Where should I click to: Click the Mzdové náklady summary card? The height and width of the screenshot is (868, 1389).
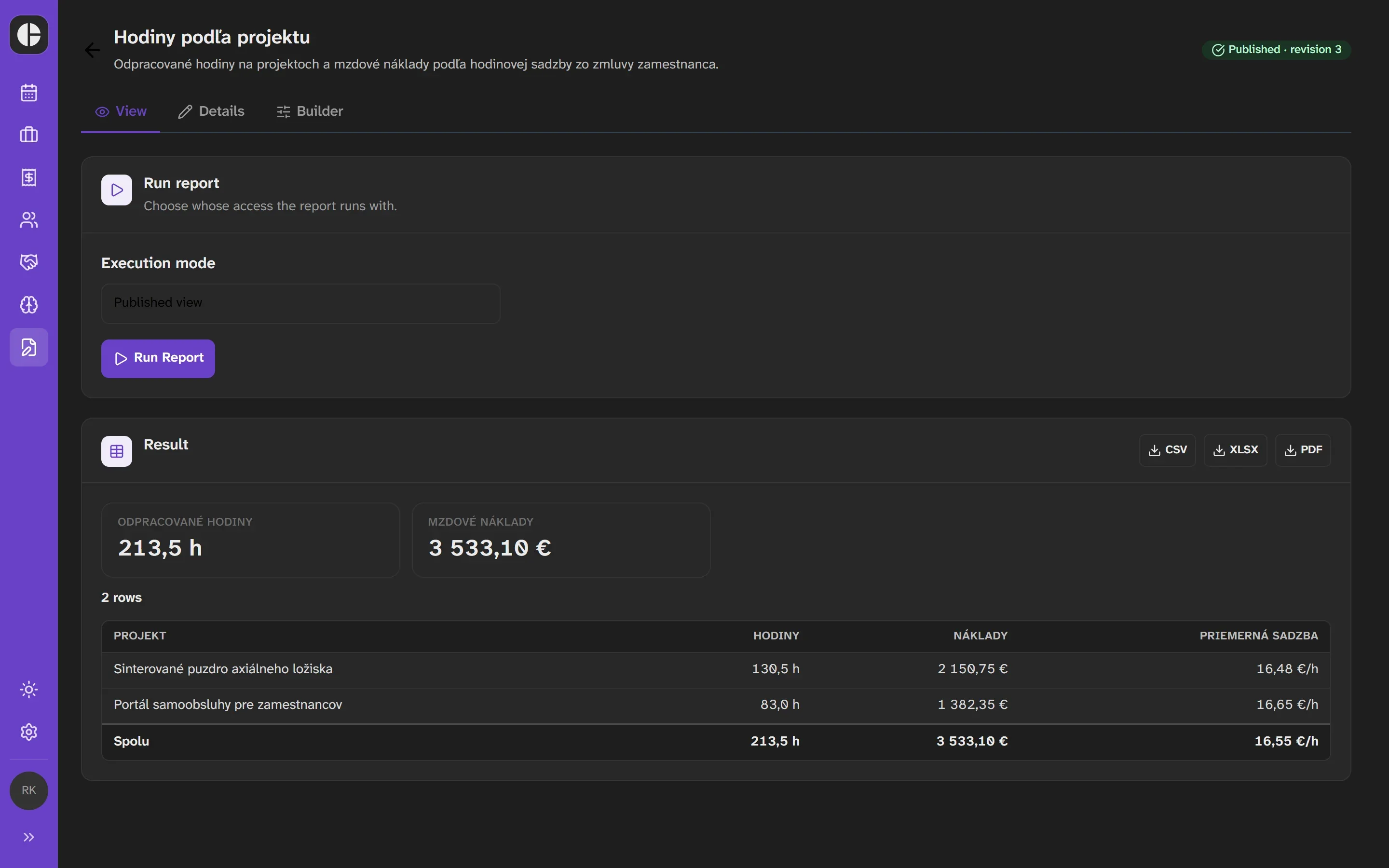[561, 540]
